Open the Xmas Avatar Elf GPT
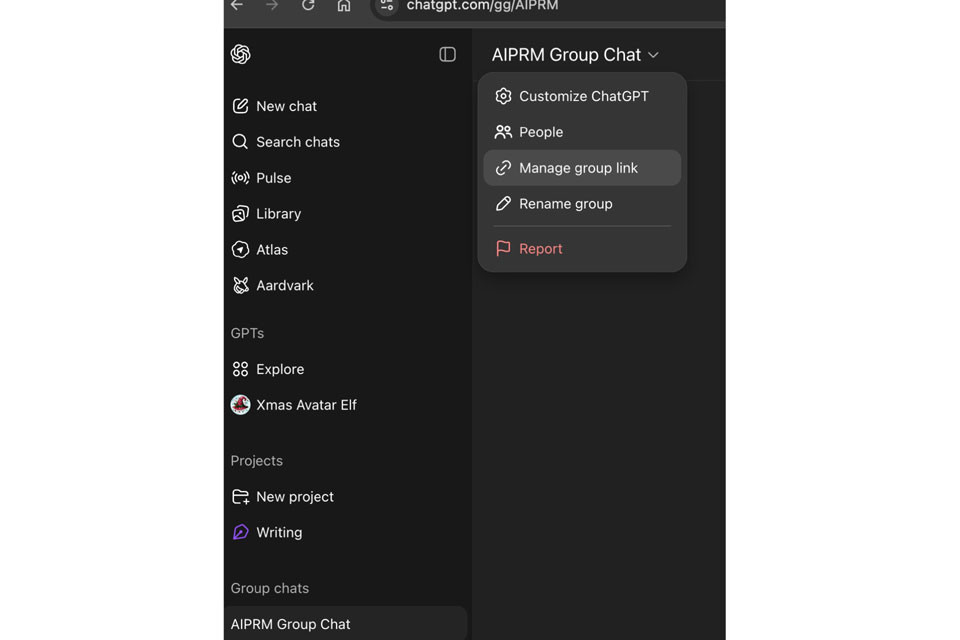 click(305, 405)
